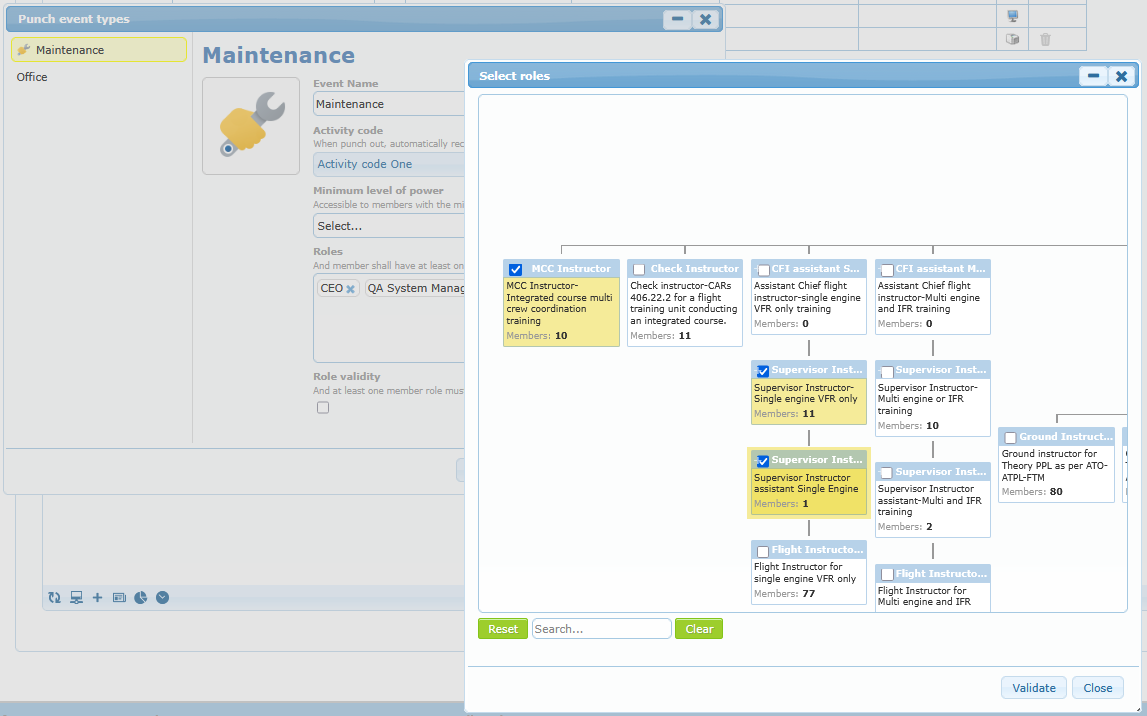Click the Validate button
Screen dimensions: 1147x716
(1033, 688)
